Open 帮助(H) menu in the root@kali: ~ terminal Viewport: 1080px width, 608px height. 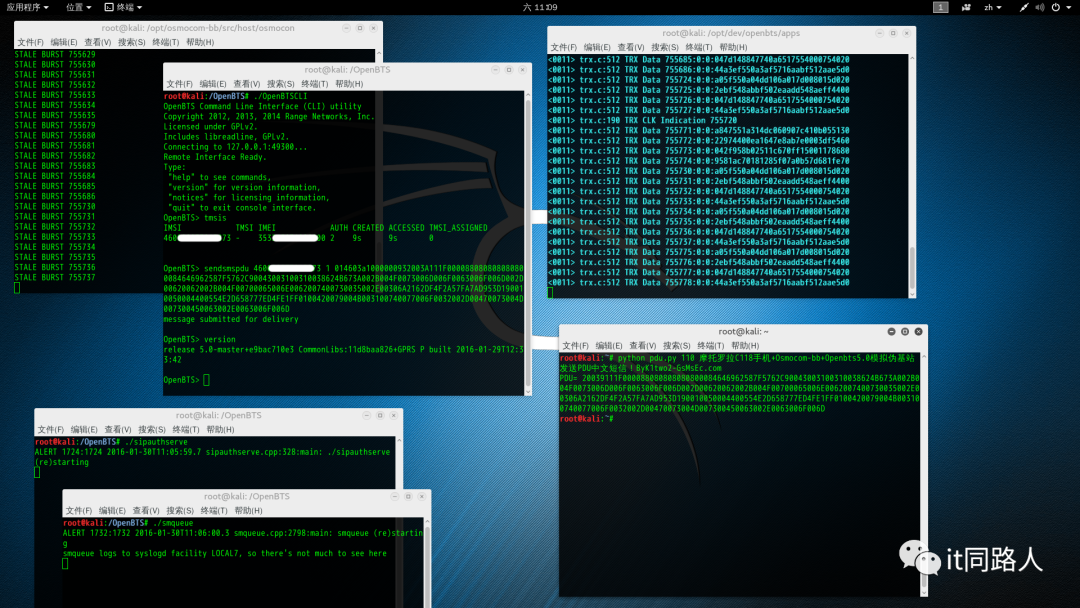[745, 346]
